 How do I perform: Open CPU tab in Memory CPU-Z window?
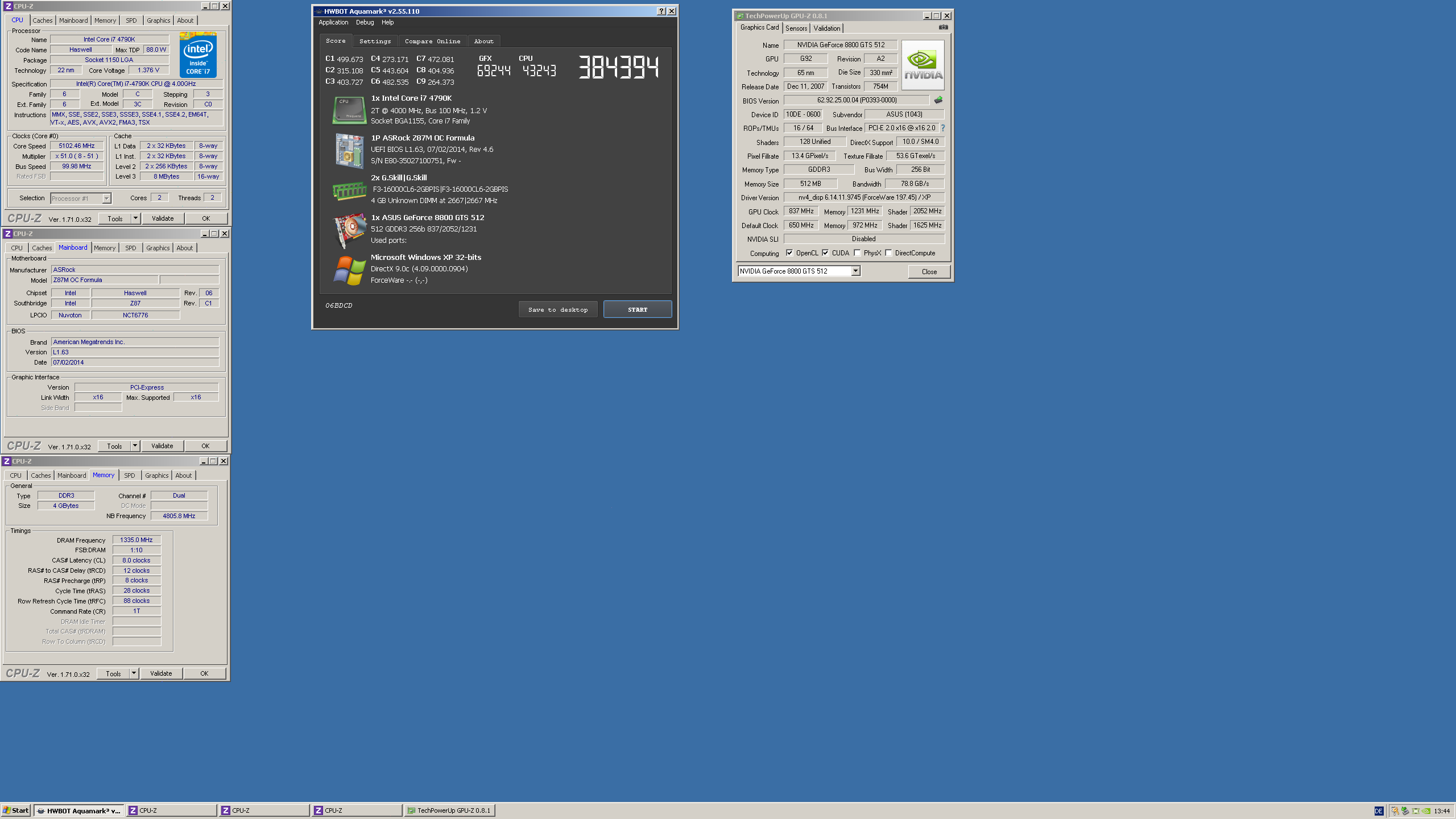click(16, 475)
